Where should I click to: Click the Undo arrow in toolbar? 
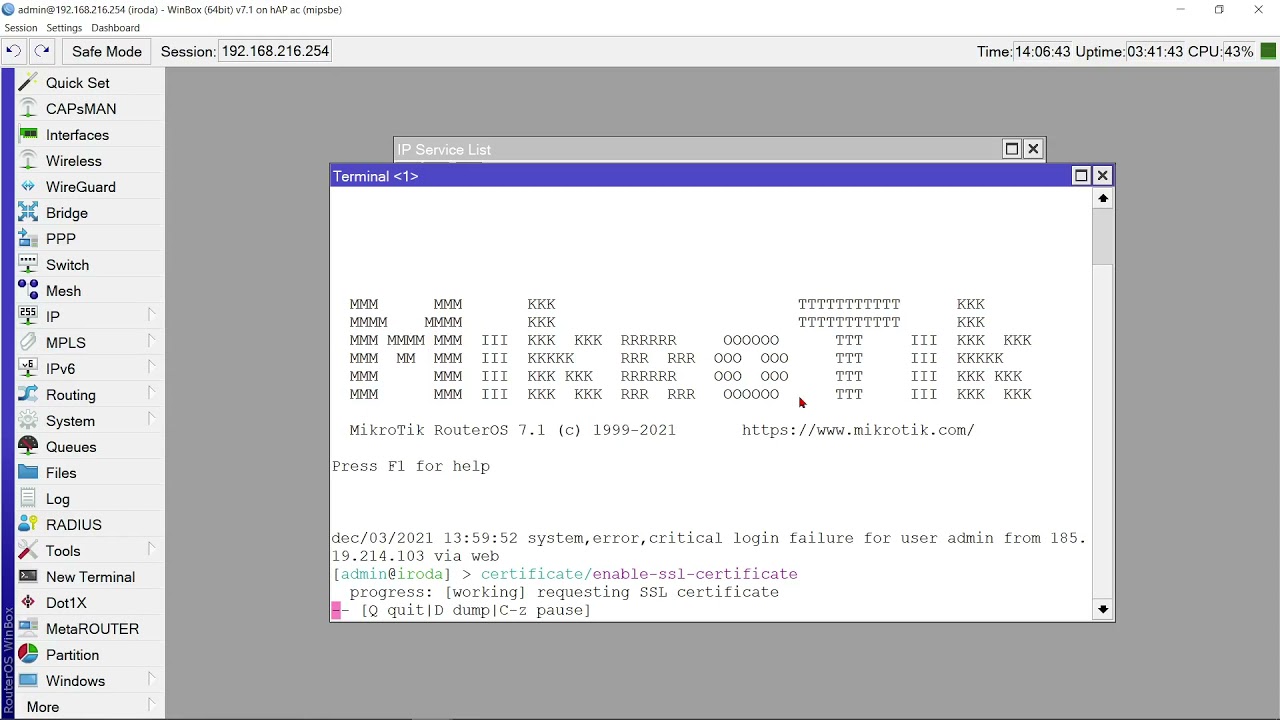pos(14,51)
